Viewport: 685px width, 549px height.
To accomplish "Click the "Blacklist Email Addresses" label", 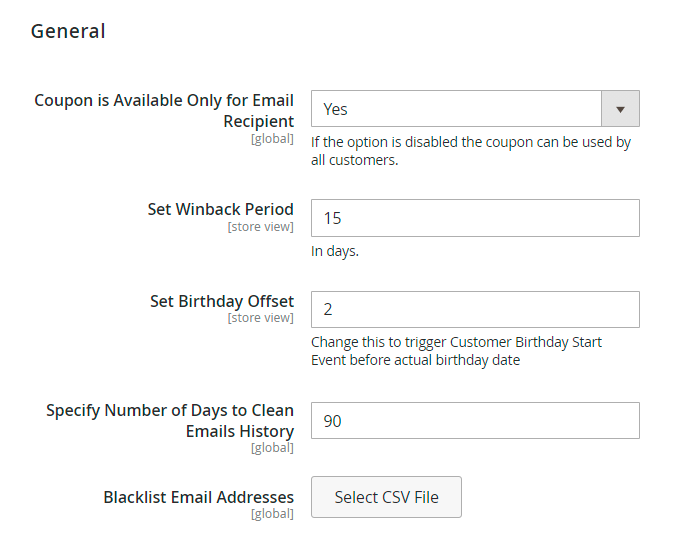I will (x=199, y=497).
